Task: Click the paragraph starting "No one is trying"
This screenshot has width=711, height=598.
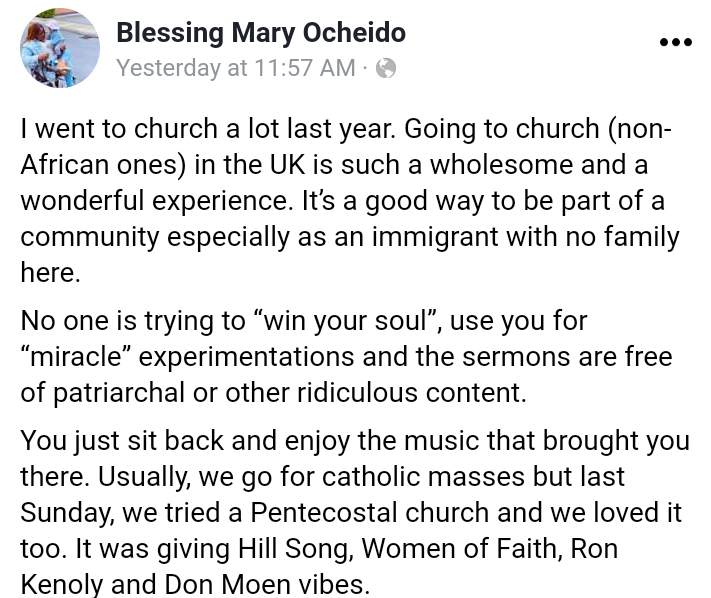Action: coord(346,357)
